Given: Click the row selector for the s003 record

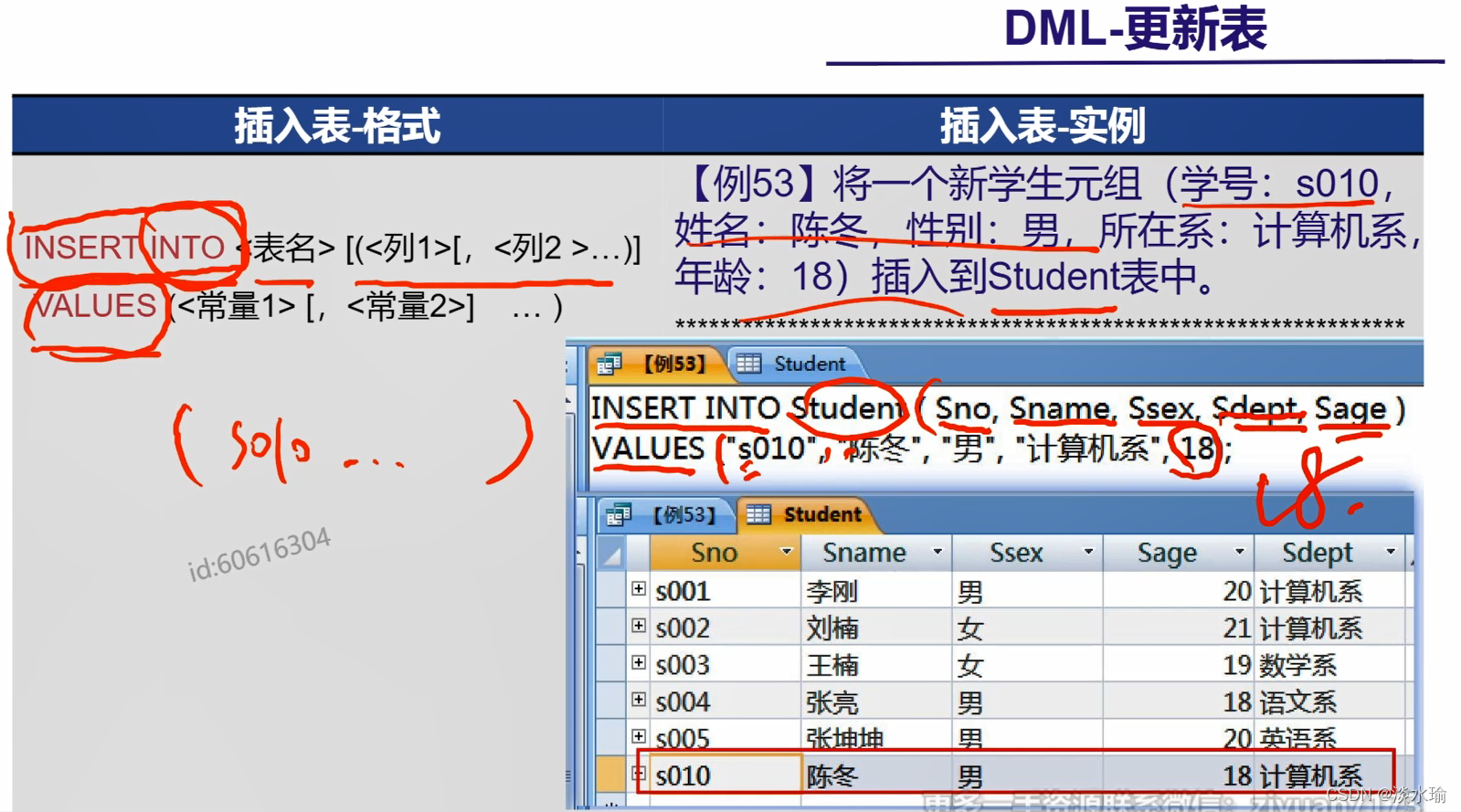Looking at the screenshot, I should pyautogui.click(x=611, y=665).
